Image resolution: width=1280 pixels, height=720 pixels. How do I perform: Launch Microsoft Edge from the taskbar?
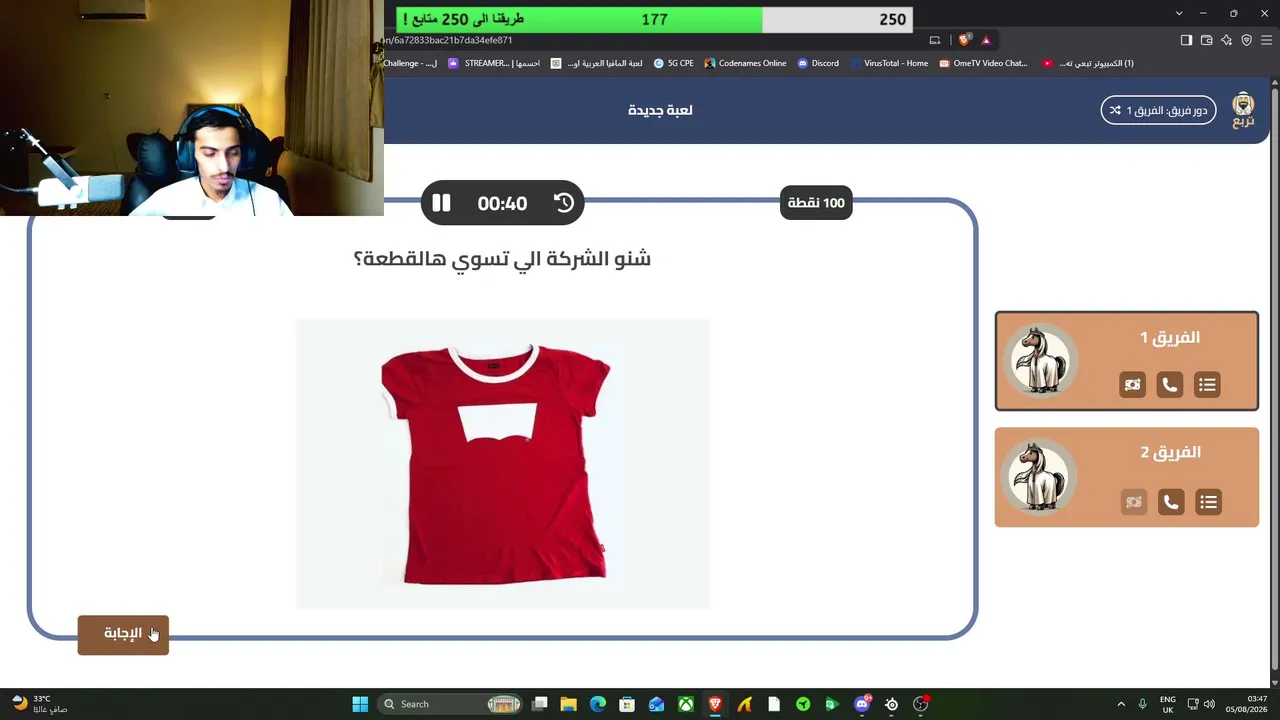598,704
